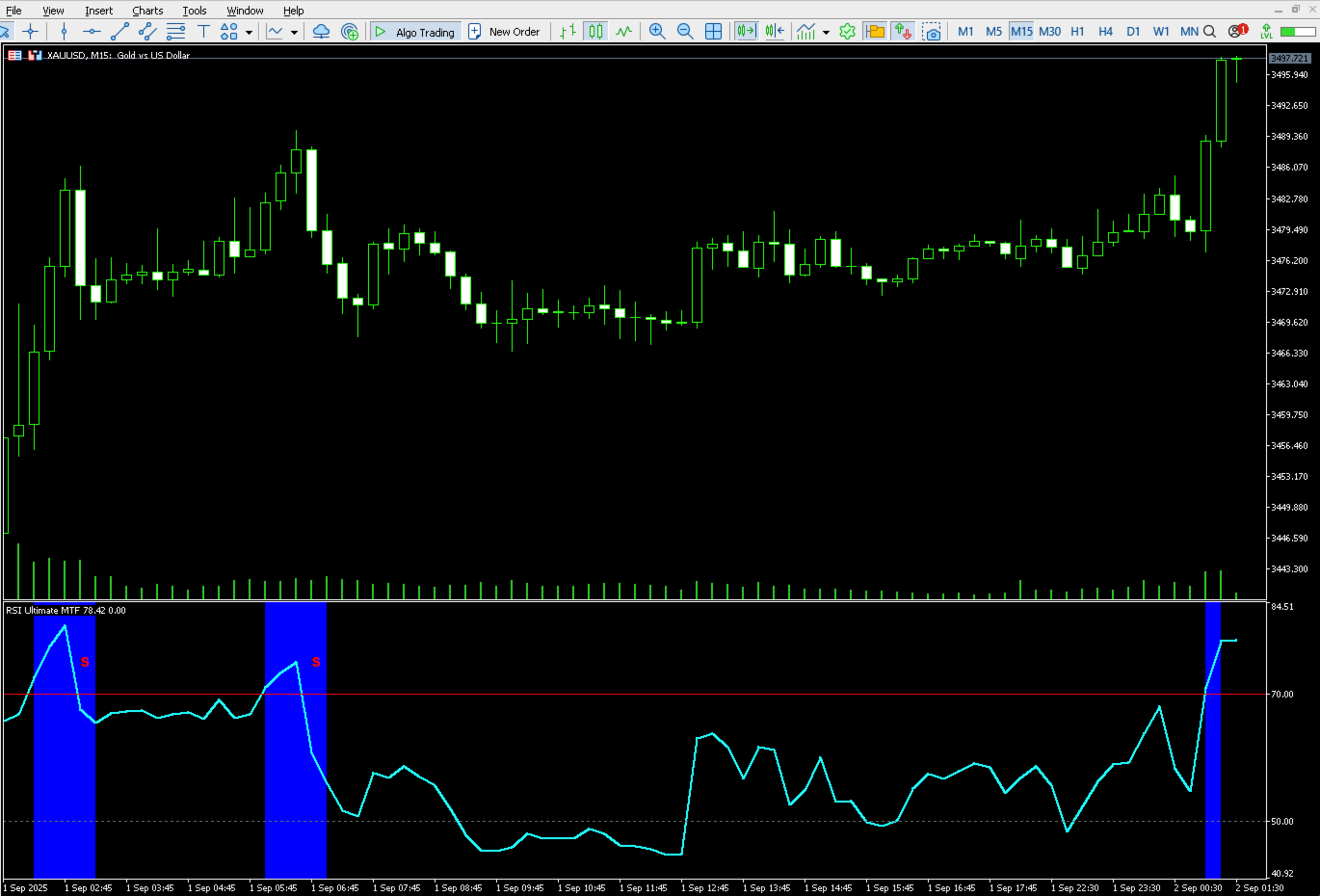
Task: Click the time axis label 1 Sep 12:45
Action: (704, 888)
